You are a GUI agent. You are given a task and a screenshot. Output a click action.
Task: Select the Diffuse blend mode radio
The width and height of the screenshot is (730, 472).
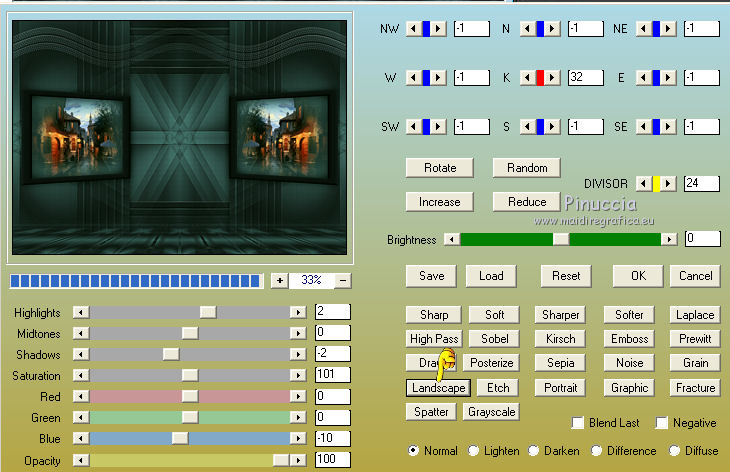674,451
